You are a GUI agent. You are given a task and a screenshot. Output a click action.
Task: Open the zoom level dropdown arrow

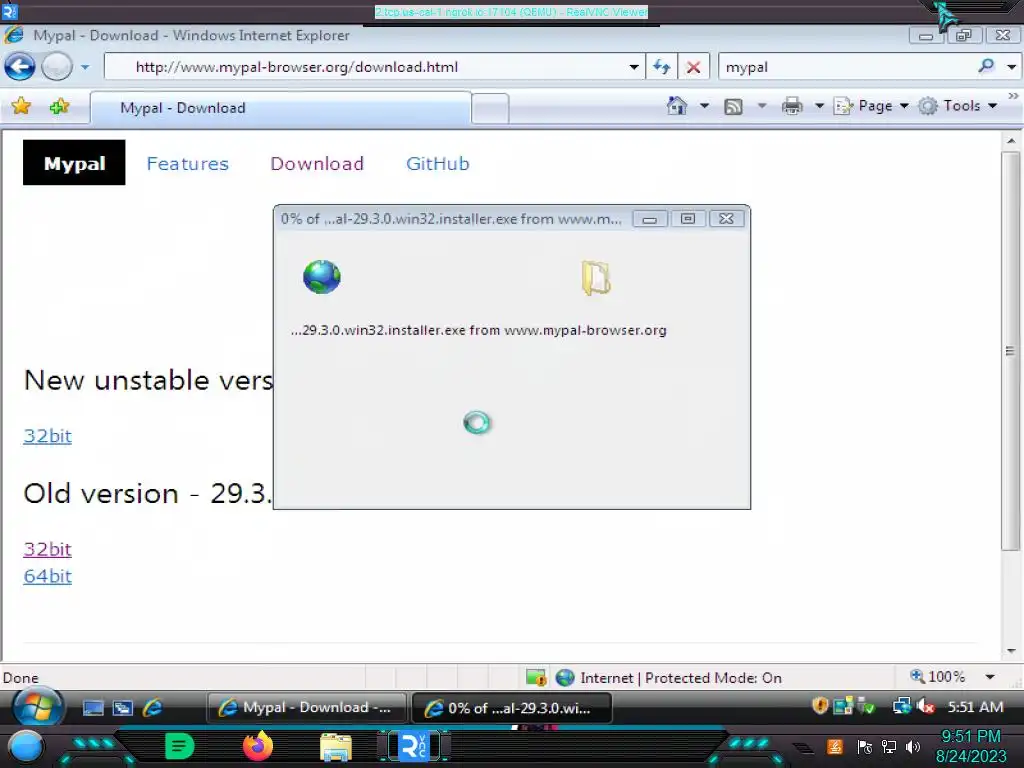click(x=990, y=677)
